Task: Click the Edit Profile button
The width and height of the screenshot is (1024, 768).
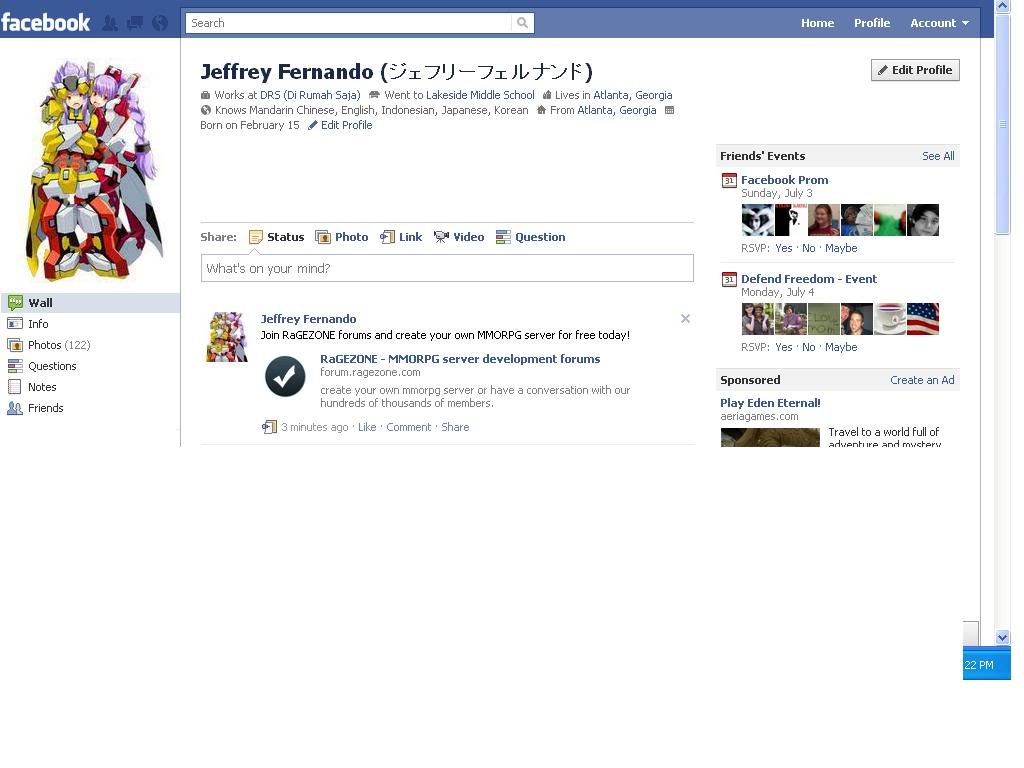Action: [915, 70]
